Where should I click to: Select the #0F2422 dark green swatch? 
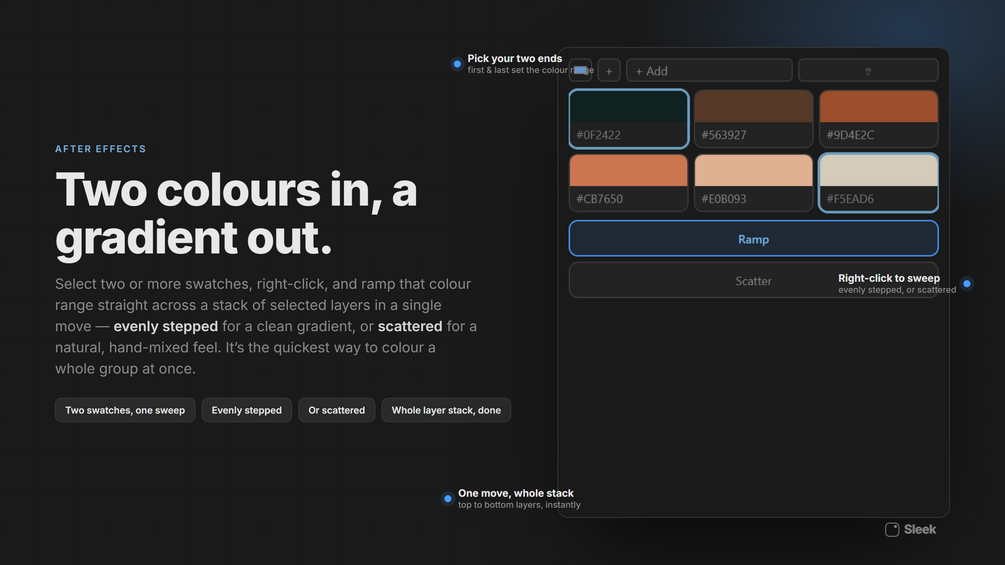click(628, 119)
